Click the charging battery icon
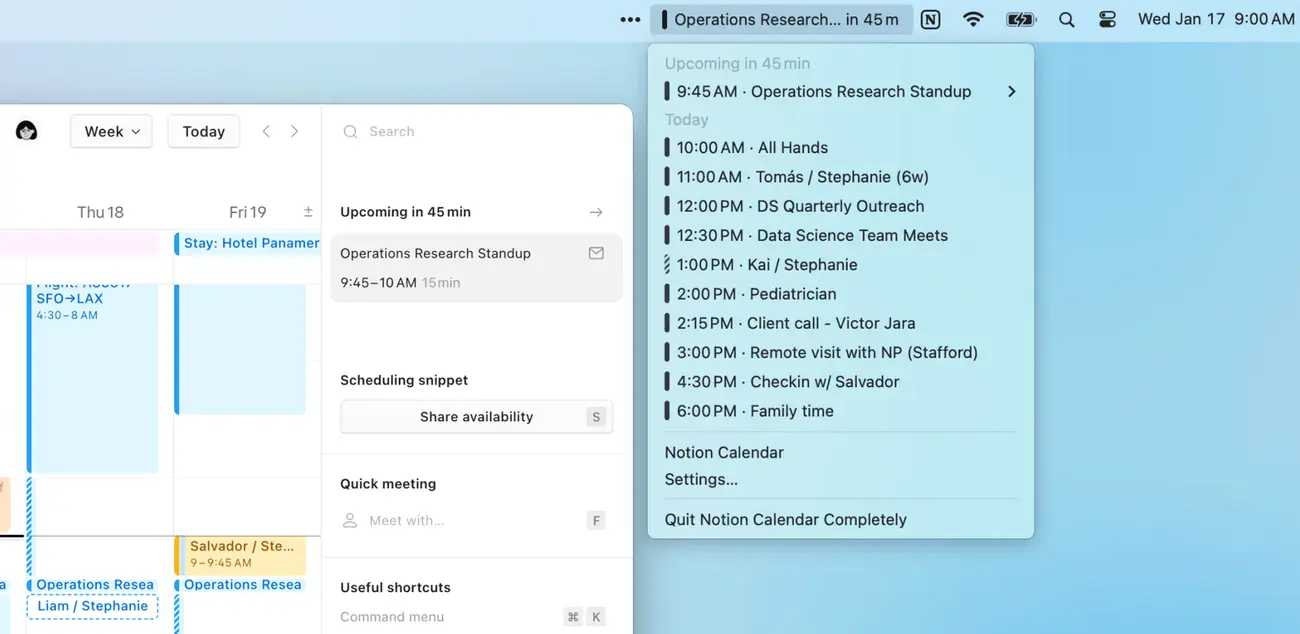Viewport: 1300px width, 634px height. (1020, 18)
